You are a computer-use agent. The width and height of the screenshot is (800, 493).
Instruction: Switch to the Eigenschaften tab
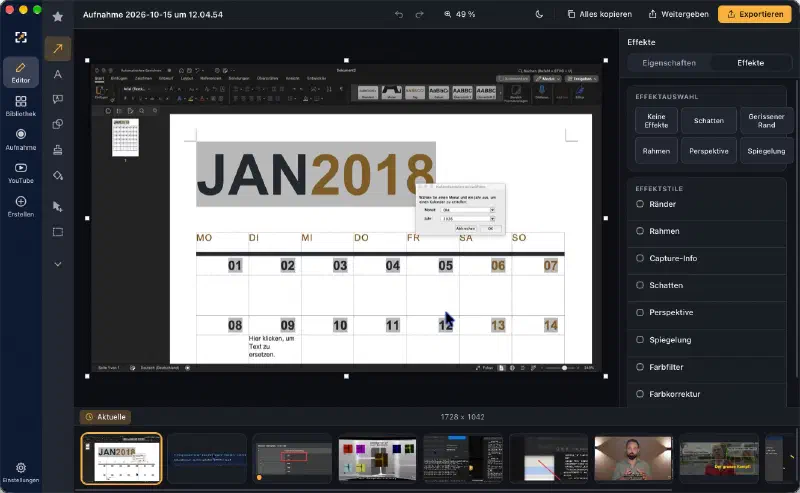point(669,63)
